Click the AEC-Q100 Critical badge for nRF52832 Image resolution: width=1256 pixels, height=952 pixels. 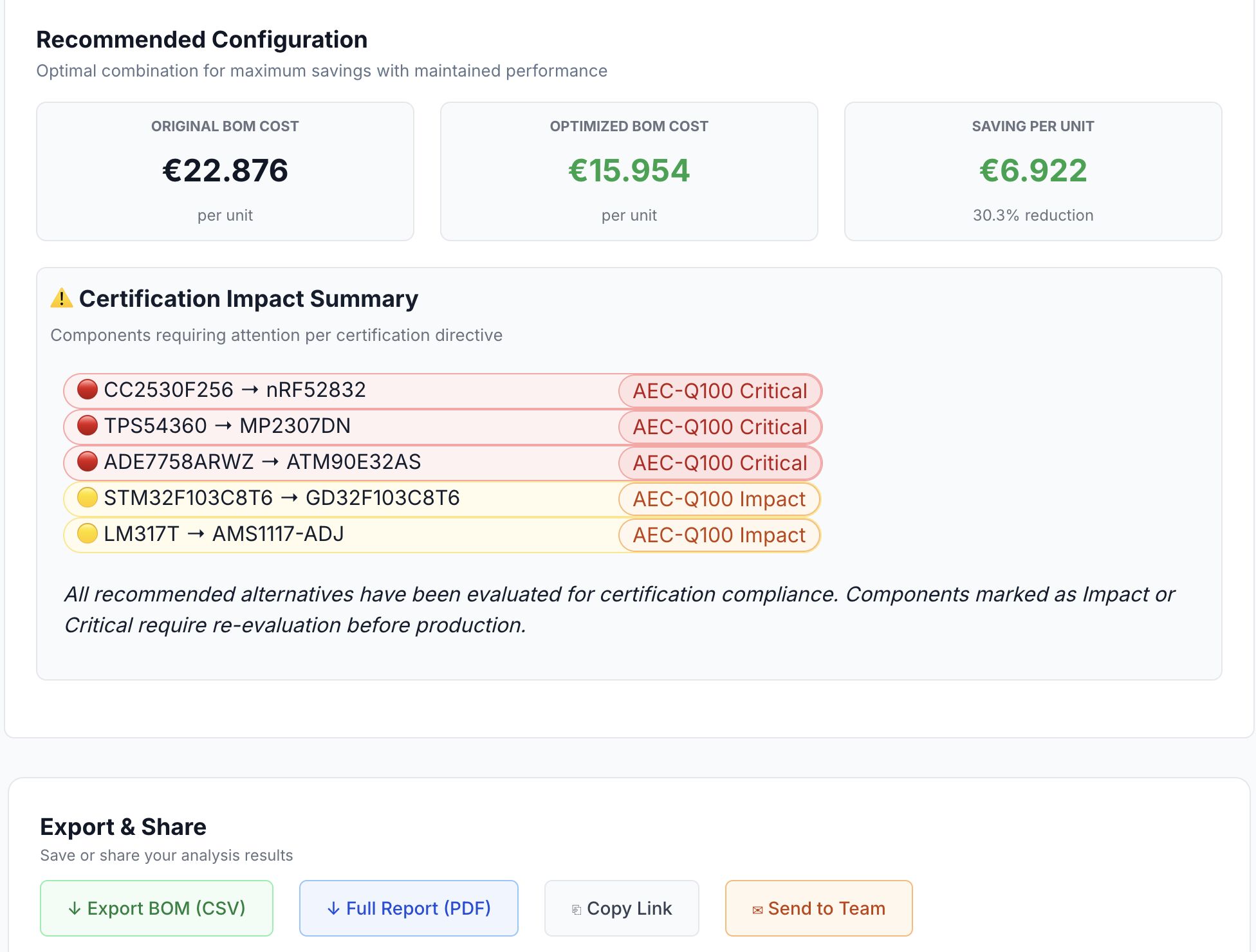(720, 391)
